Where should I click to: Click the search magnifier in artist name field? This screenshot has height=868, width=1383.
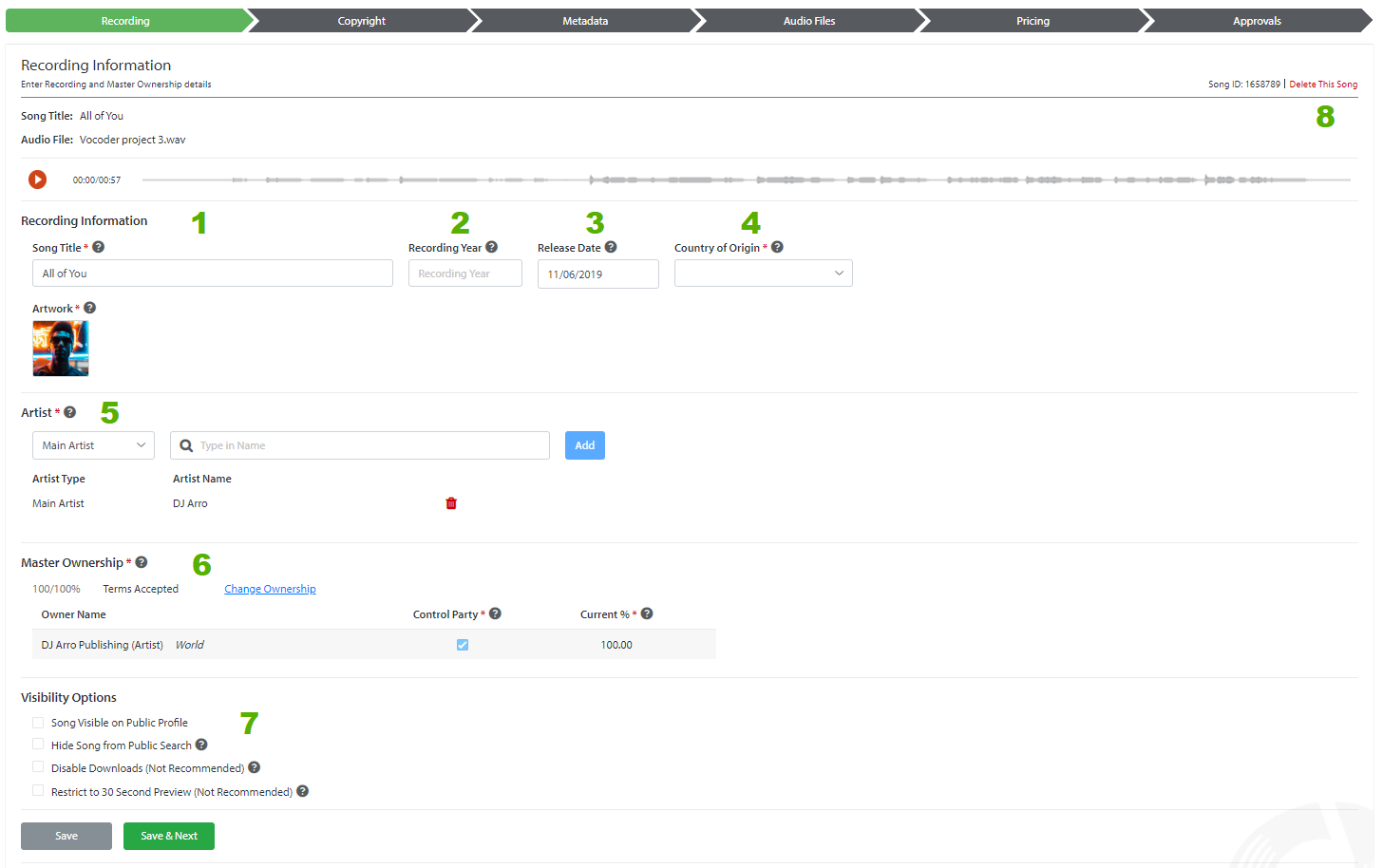coord(186,445)
